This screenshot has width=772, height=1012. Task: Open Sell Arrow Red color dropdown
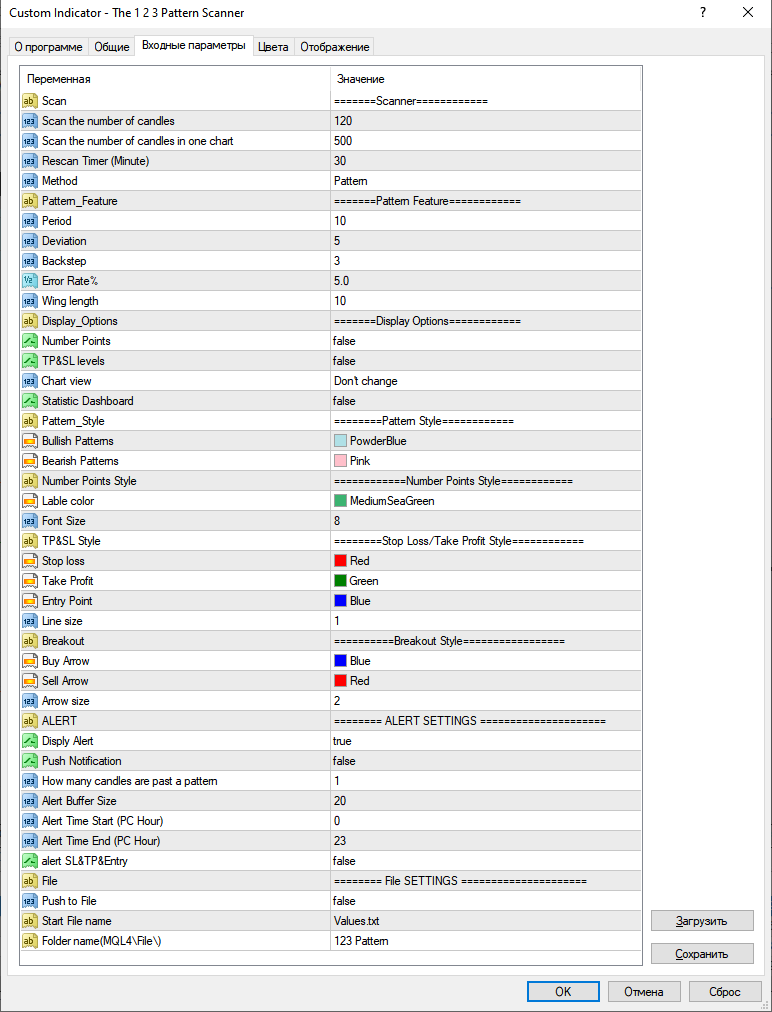[485, 681]
